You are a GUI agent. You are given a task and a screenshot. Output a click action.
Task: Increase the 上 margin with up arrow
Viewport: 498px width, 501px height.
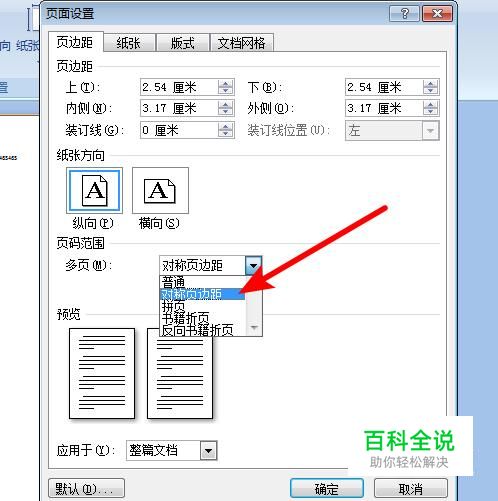[x=226, y=84]
